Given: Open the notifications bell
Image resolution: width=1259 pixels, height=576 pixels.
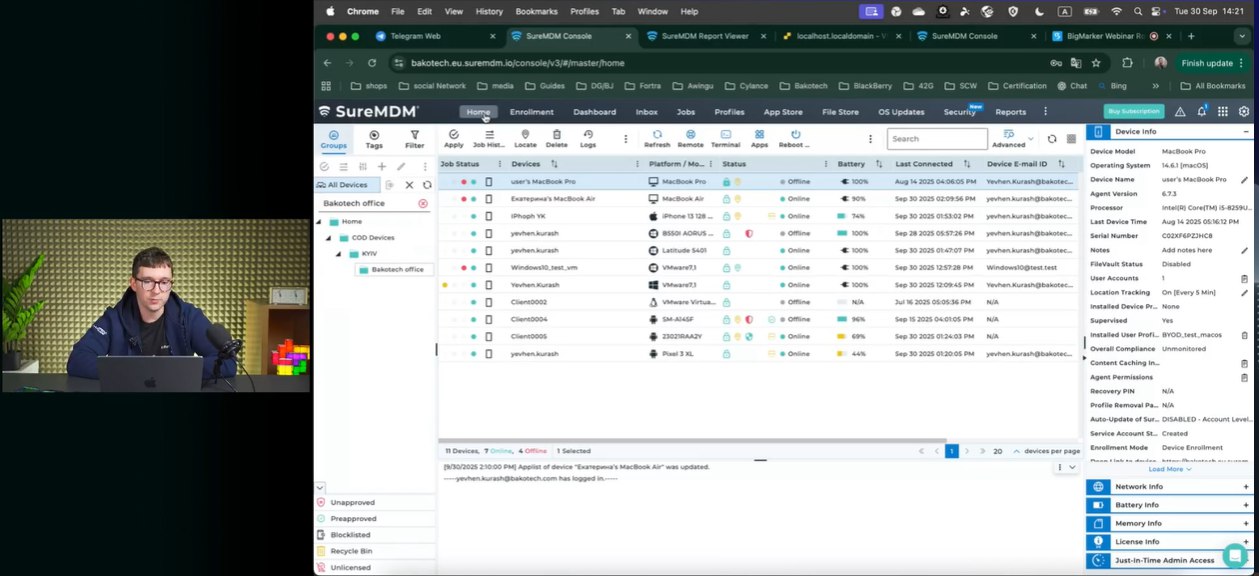Looking at the screenshot, I should 1201,112.
